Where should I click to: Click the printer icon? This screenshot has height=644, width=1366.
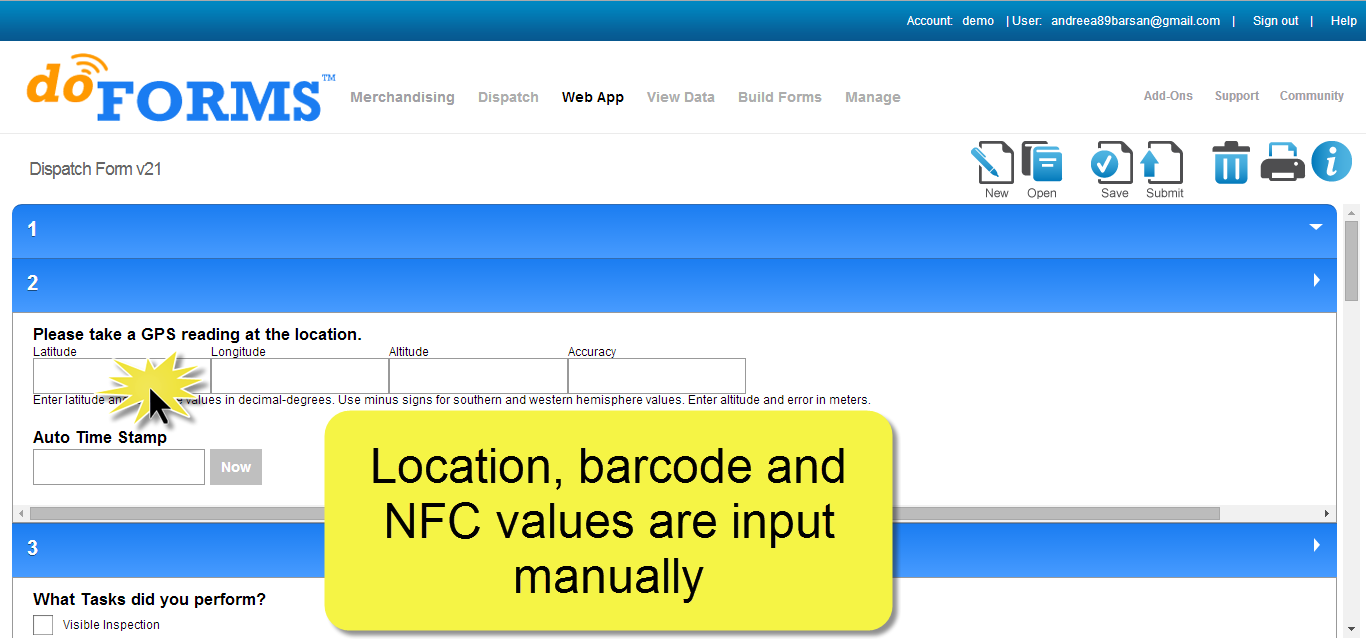click(x=1282, y=162)
